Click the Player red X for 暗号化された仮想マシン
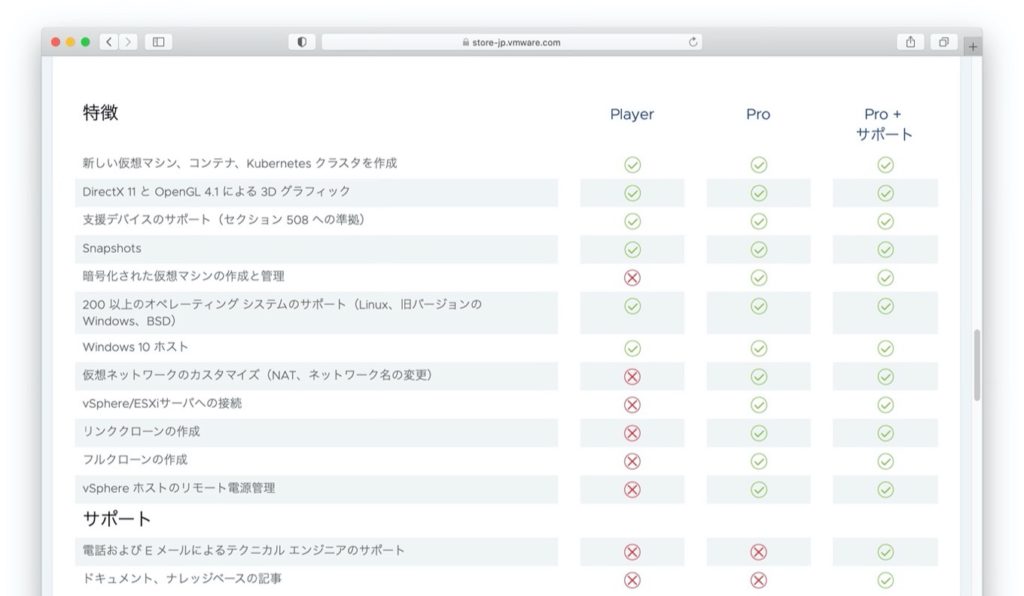Screen dimensions: 1024x596 pos(632,277)
